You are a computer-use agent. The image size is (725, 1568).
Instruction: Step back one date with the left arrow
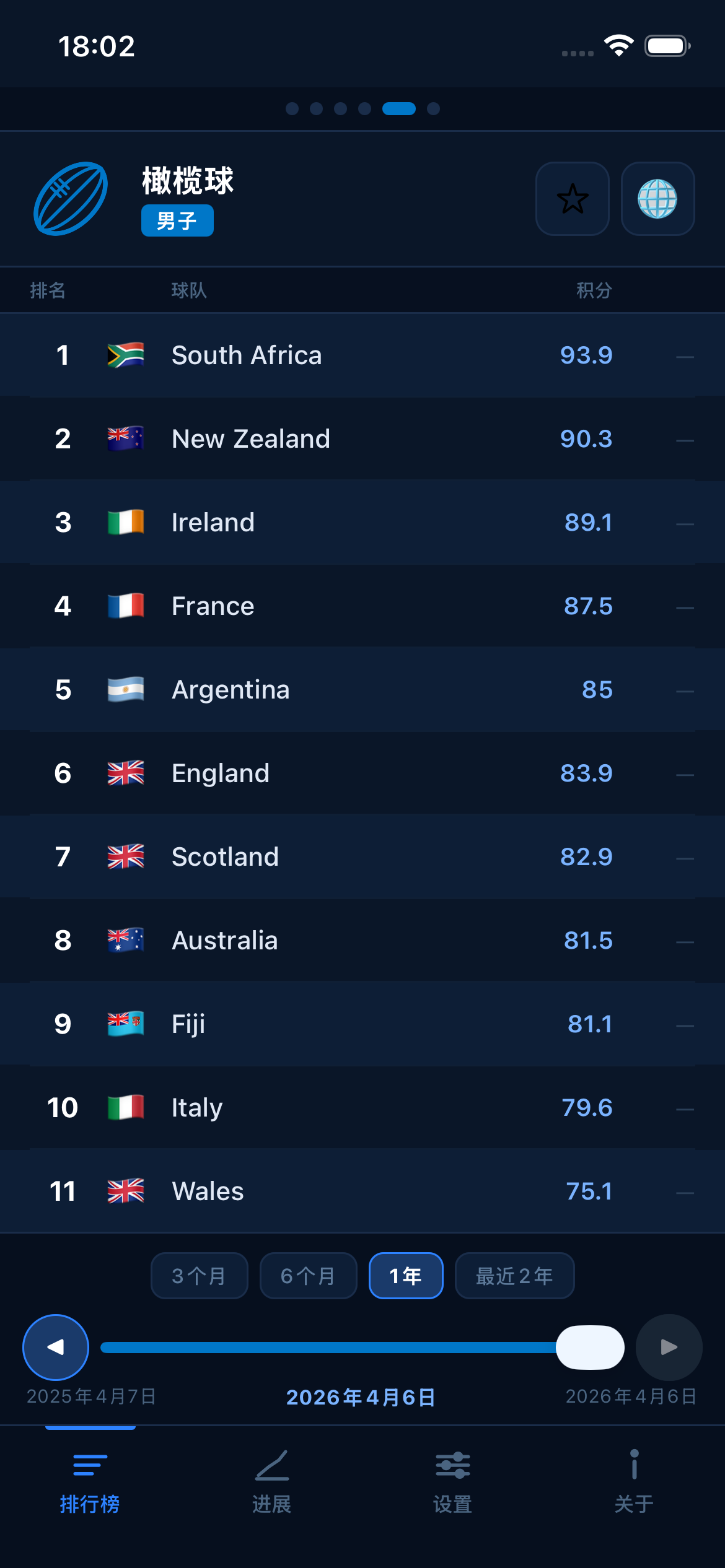tap(55, 1347)
